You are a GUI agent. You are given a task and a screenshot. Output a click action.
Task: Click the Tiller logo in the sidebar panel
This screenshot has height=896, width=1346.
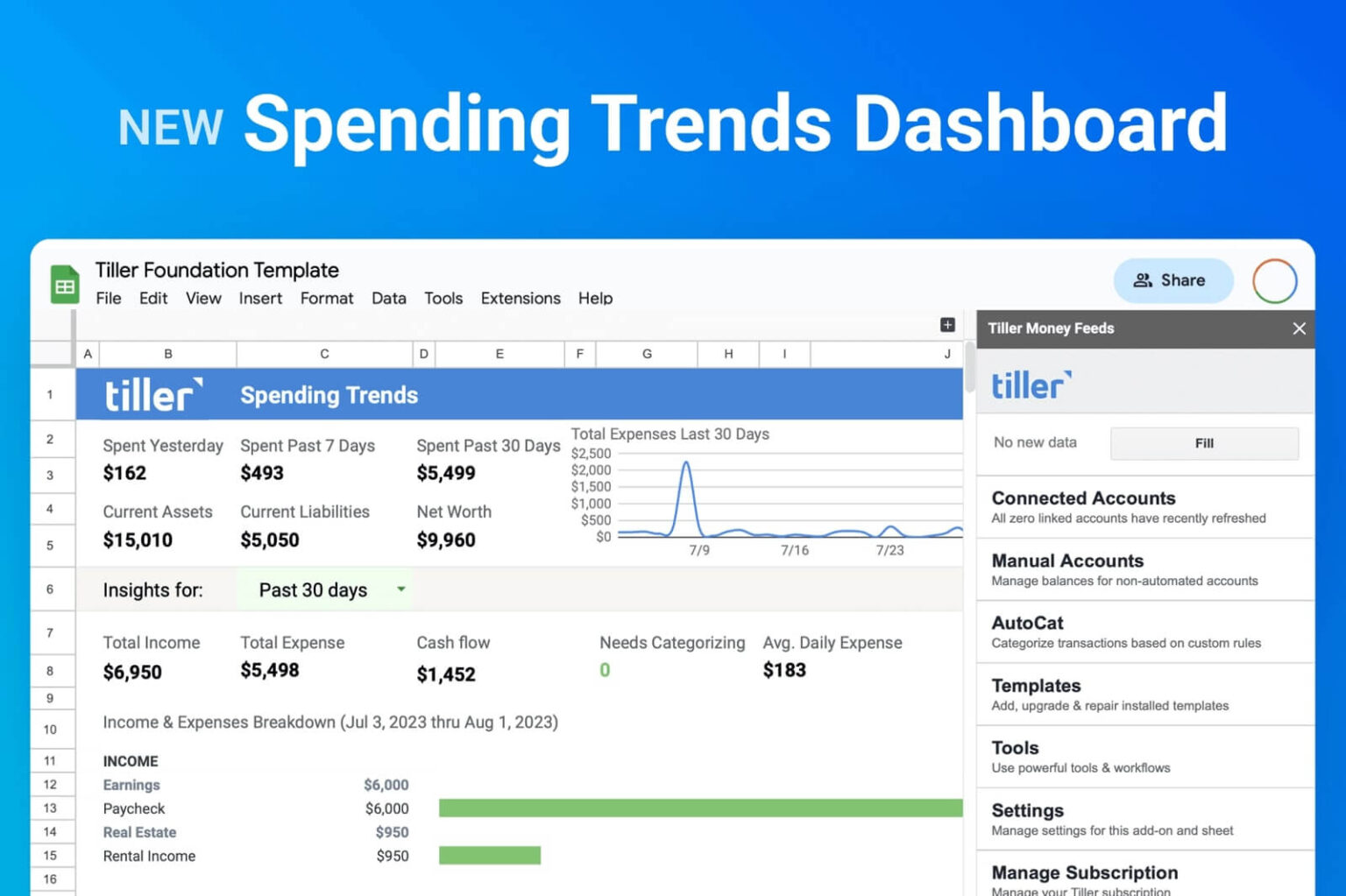pyautogui.click(x=1032, y=383)
